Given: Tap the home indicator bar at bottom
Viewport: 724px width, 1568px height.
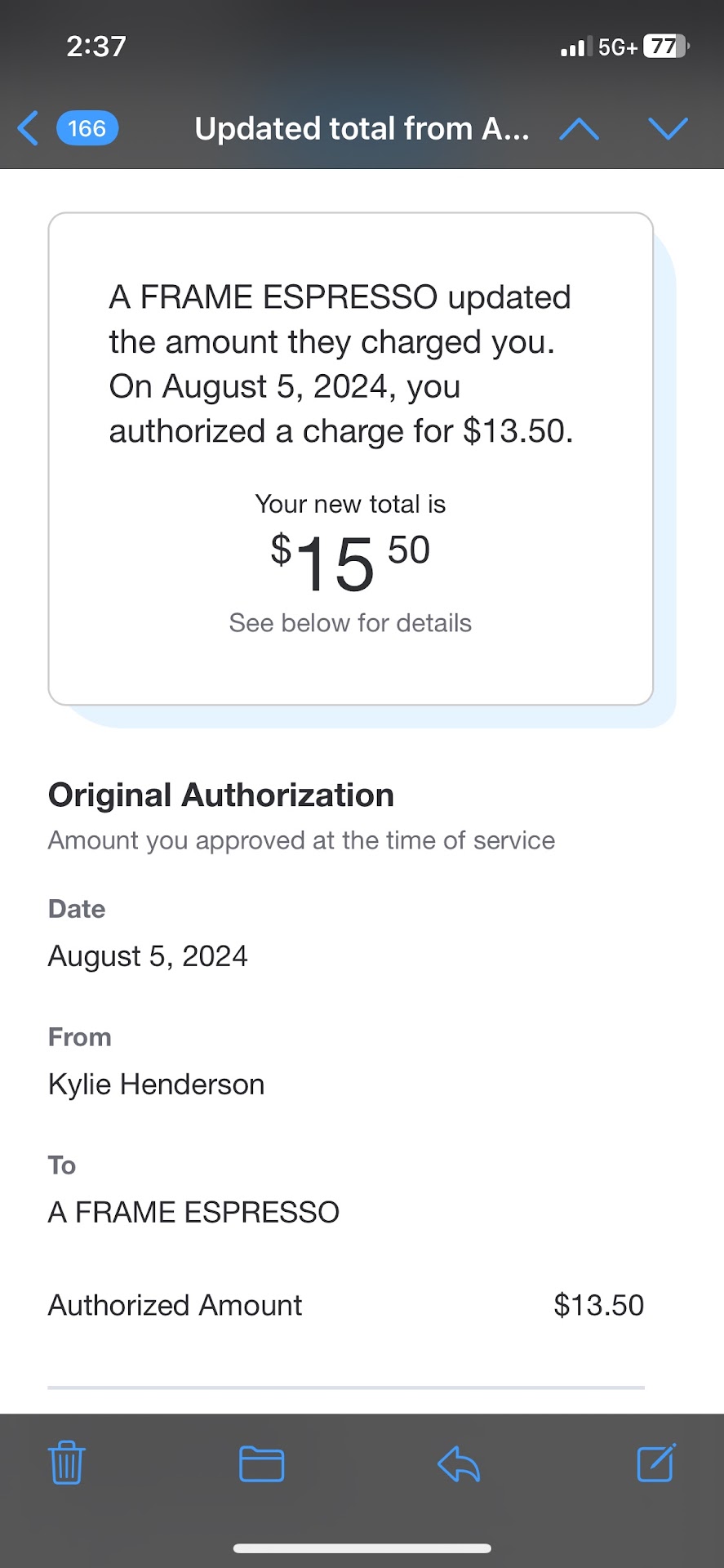Looking at the screenshot, I should pos(362,1548).
